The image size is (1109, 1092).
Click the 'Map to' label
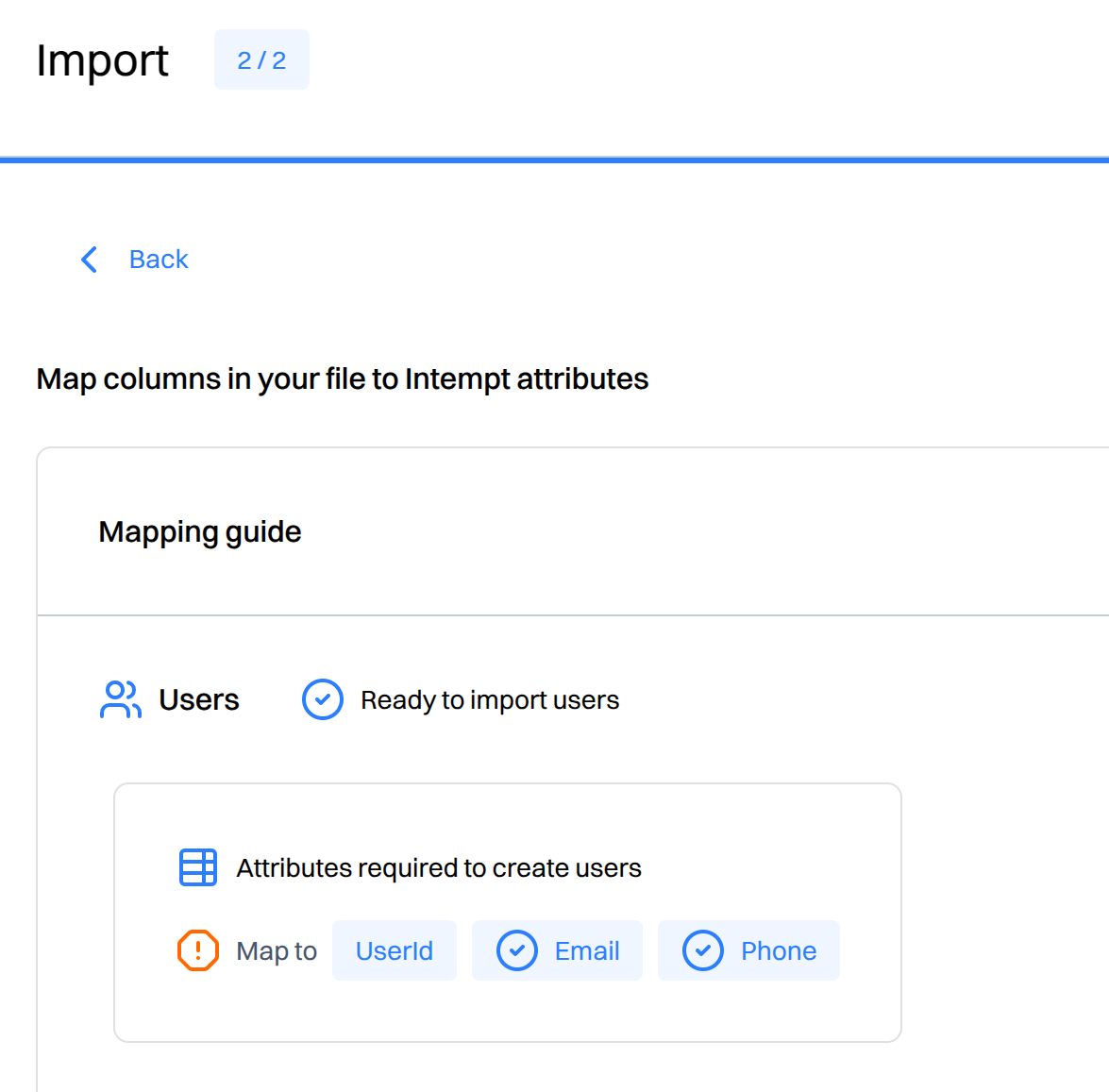(x=277, y=950)
